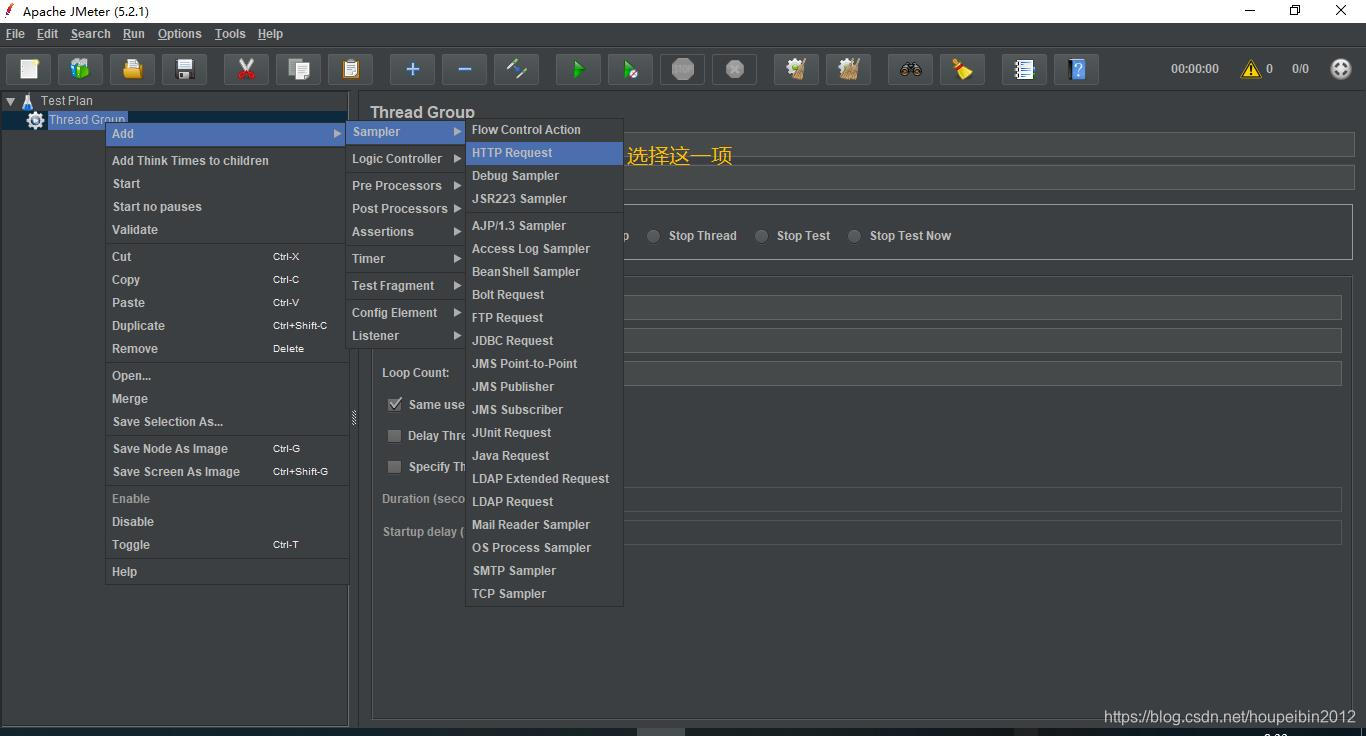Screen dimensions: 1366x736
Task: Click the Help question mark icon
Action: tap(1076, 69)
